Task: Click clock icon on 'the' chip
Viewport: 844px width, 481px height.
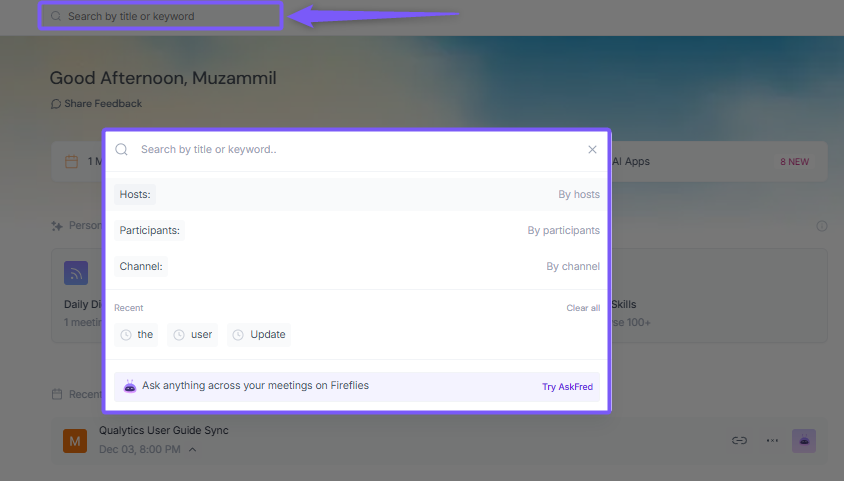Action: [126, 335]
